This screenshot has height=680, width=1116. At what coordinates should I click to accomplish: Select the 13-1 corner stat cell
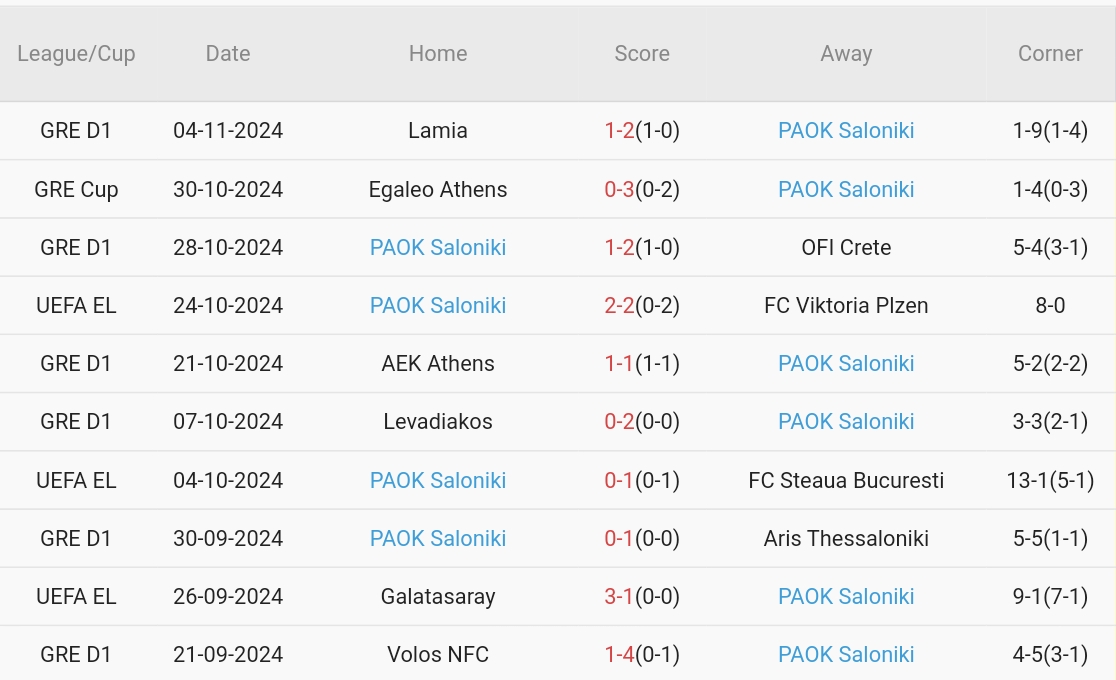pyautogui.click(x=1050, y=480)
